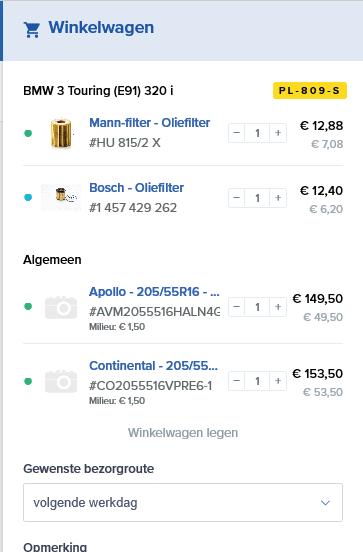The image size is (363, 552).
Task: Decrease quantity of Apollo 205/55R16 tire
Action: coord(237,307)
